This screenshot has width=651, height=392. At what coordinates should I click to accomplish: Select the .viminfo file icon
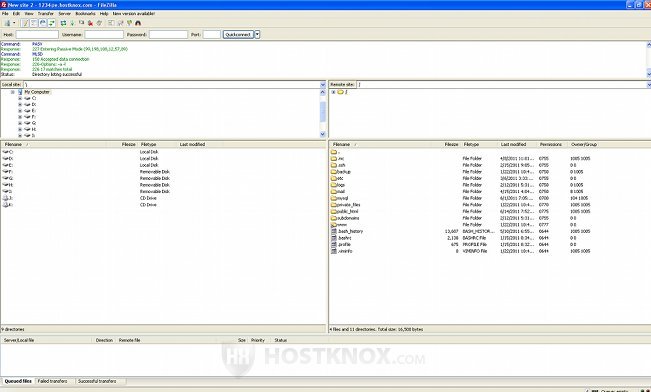(x=334, y=251)
